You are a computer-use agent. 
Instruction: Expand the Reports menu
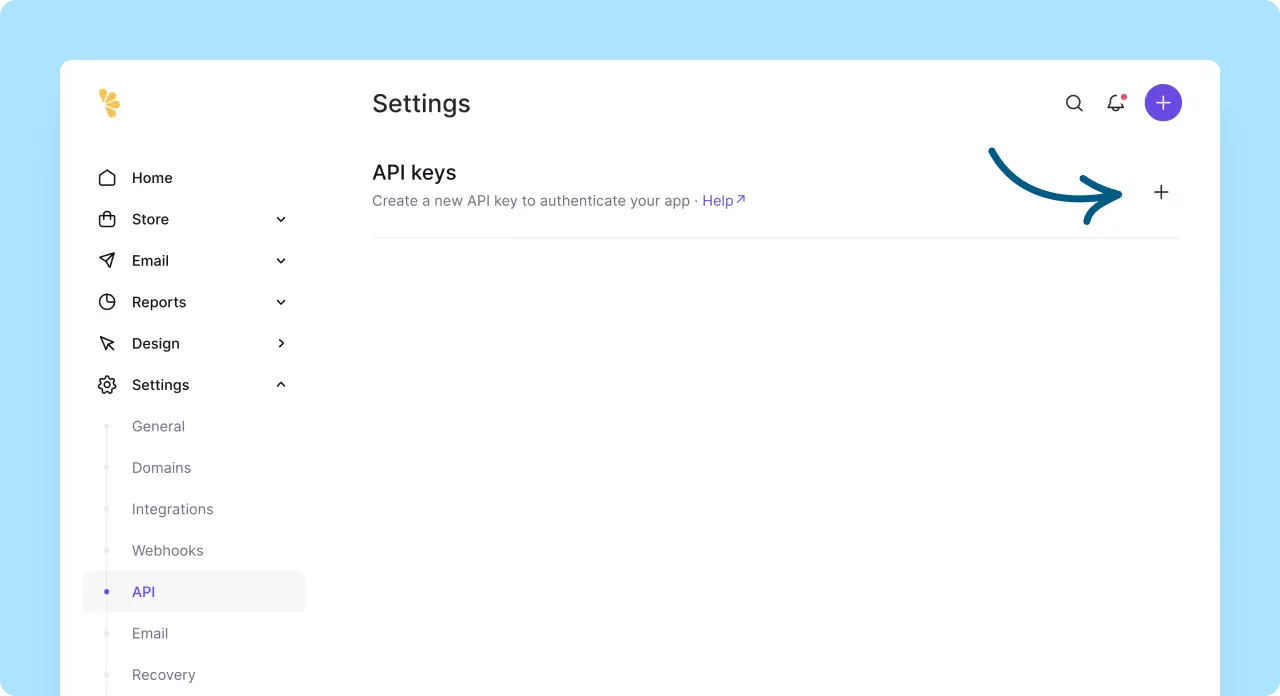(x=280, y=301)
